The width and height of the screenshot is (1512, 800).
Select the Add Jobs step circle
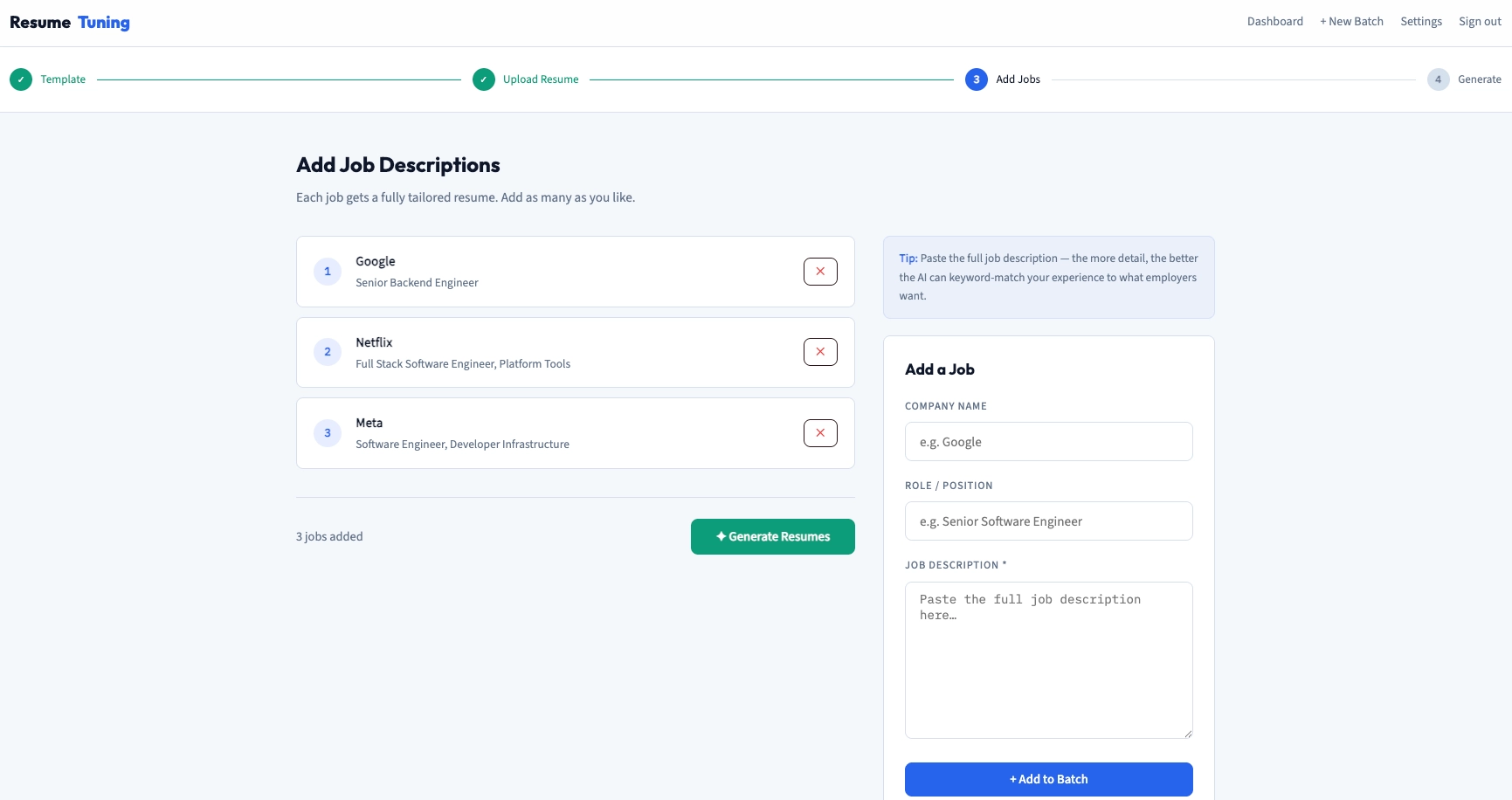[x=976, y=79]
